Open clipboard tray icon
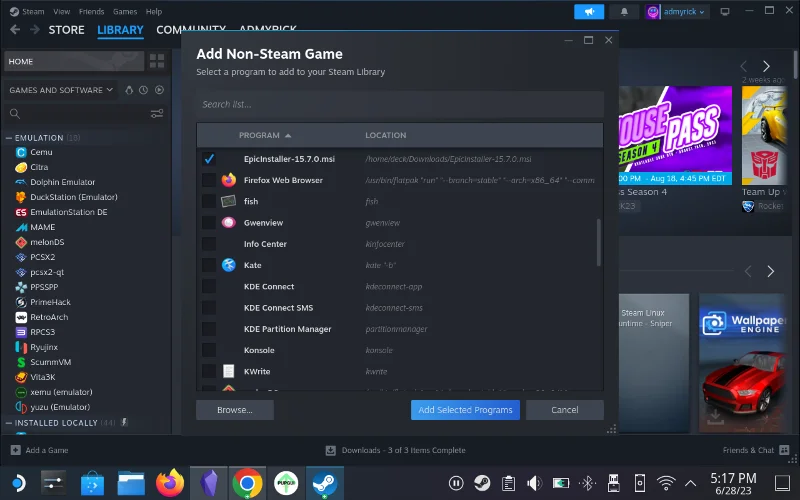The height and width of the screenshot is (500, 800). coord(508,483)
